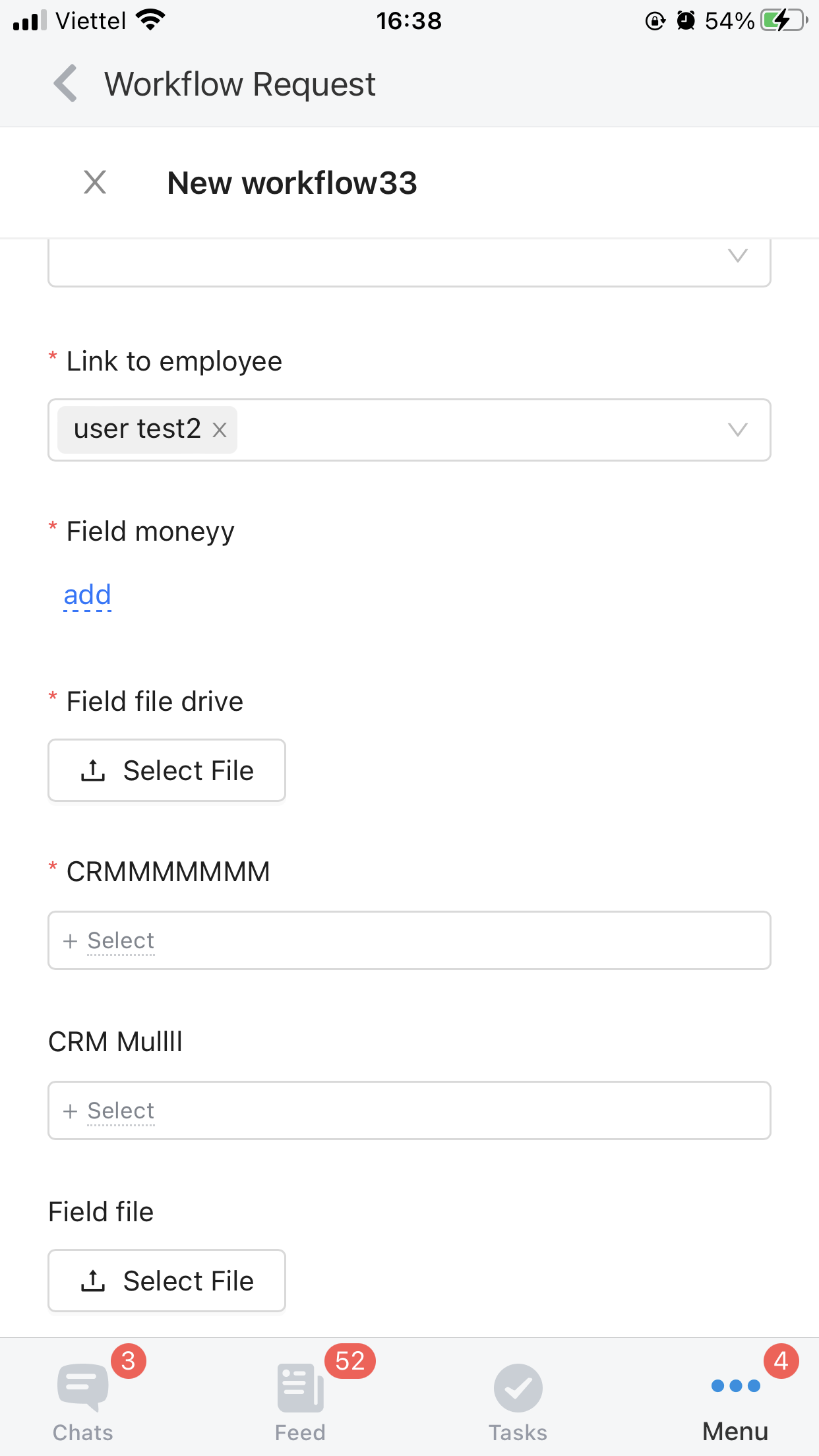The width and height of the screenshot is (819, 1456).
Task: Tap the back arrow beside Workflow Request
Action: (x=65, y=84)
